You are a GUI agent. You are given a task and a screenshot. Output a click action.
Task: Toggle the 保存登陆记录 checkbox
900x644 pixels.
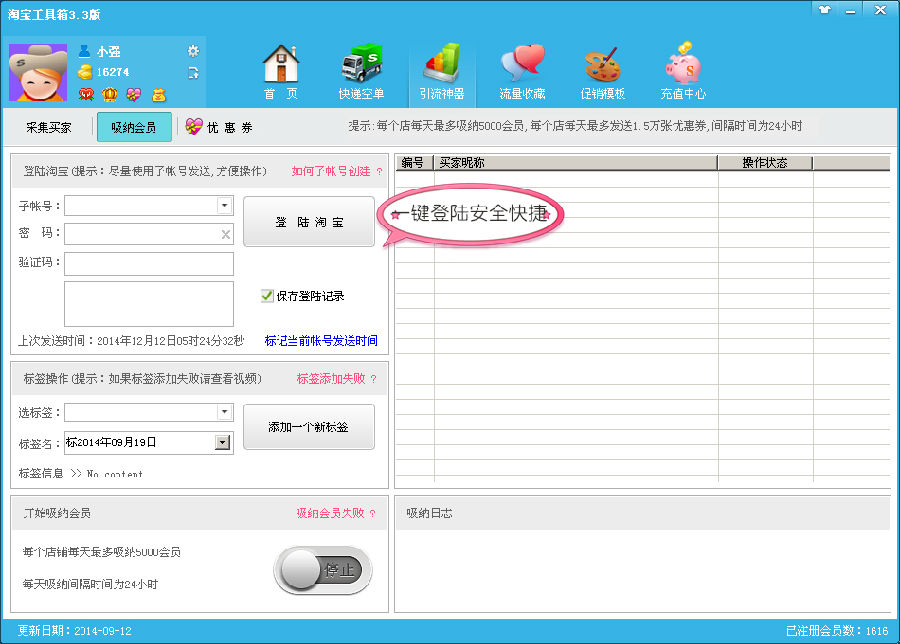tap(267, 296)
